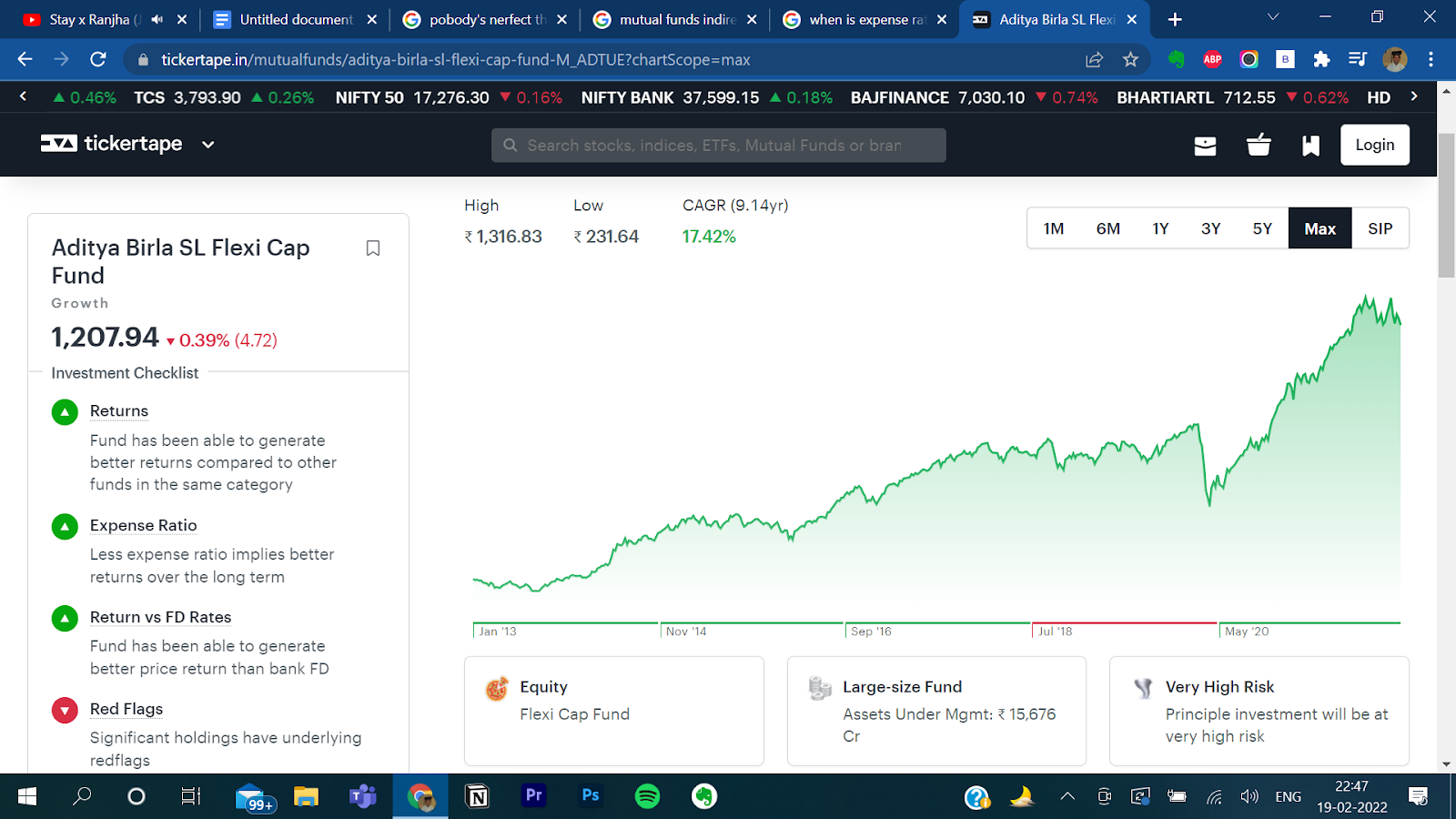Share this page icon in address bar
The height and width of the screenshot is (819, 1456).
tap(1094, 59)
